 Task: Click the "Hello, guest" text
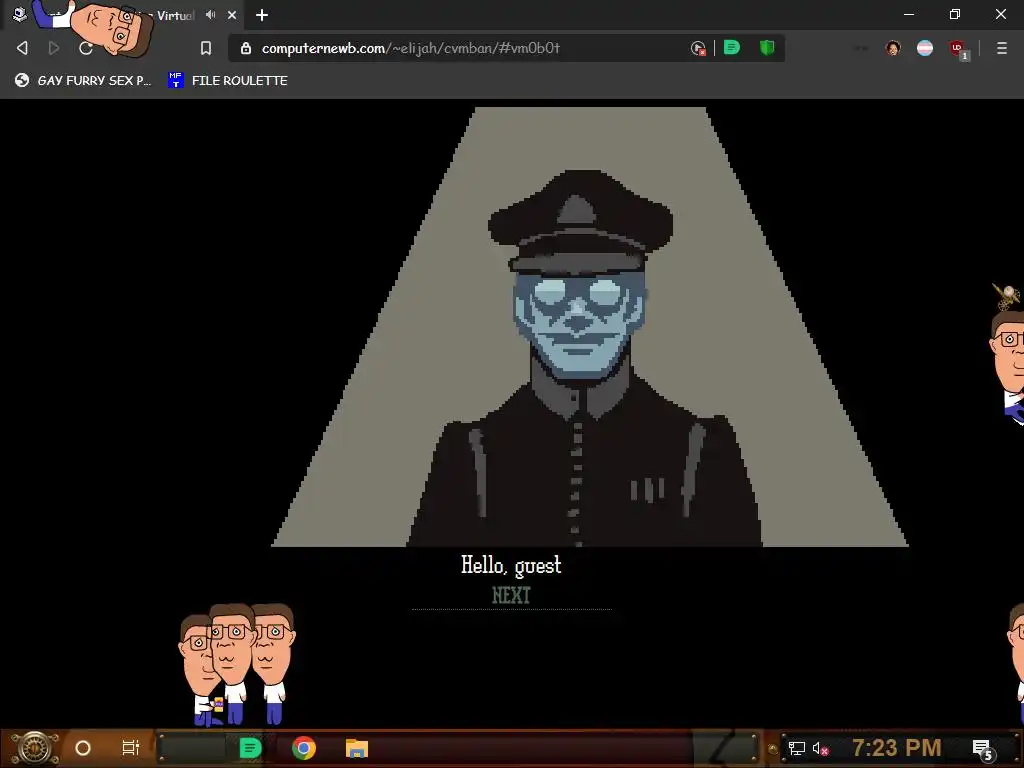click(x=511, y=566)
